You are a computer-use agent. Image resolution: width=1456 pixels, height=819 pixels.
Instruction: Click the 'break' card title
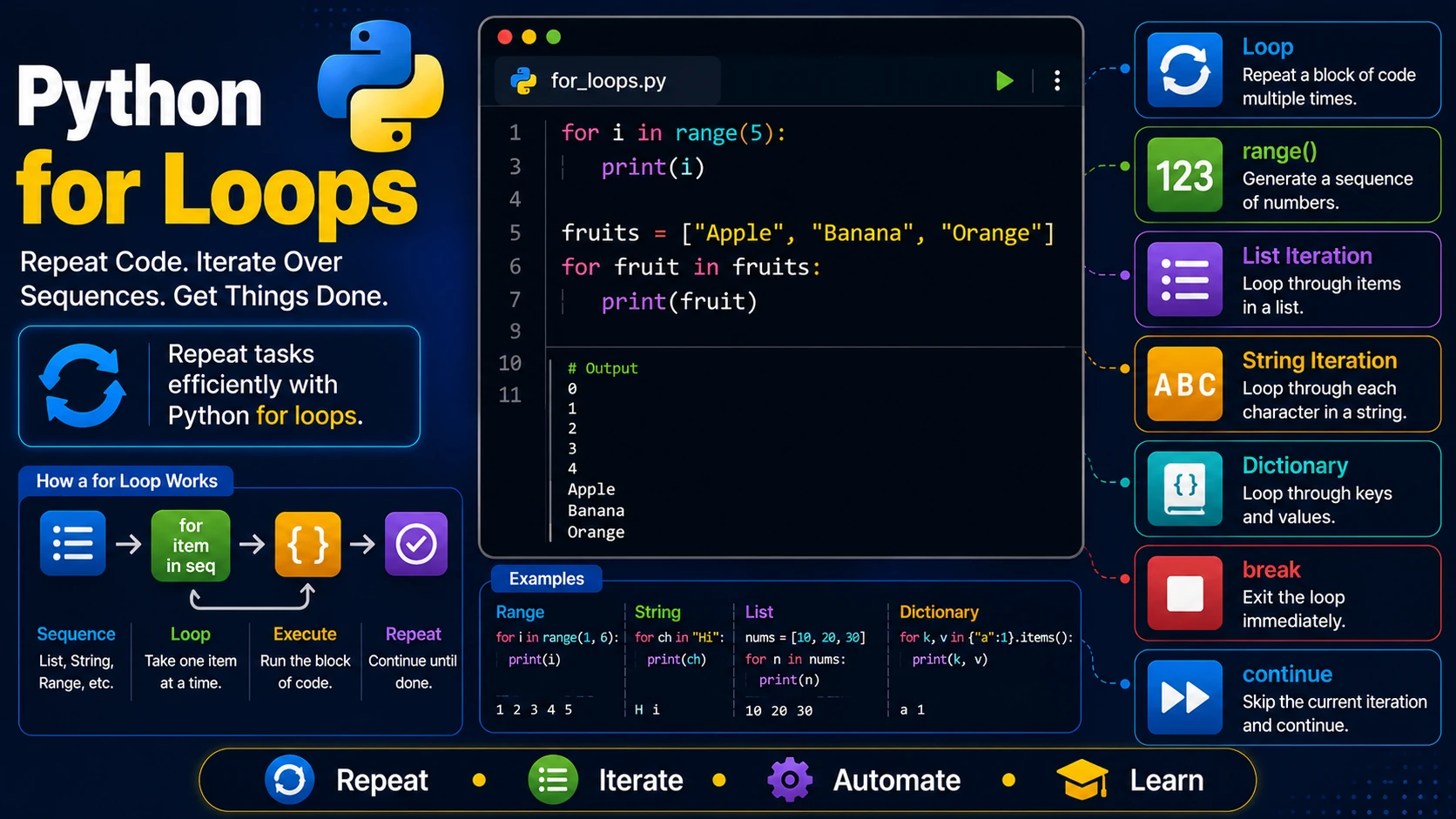coord(1271,570)
